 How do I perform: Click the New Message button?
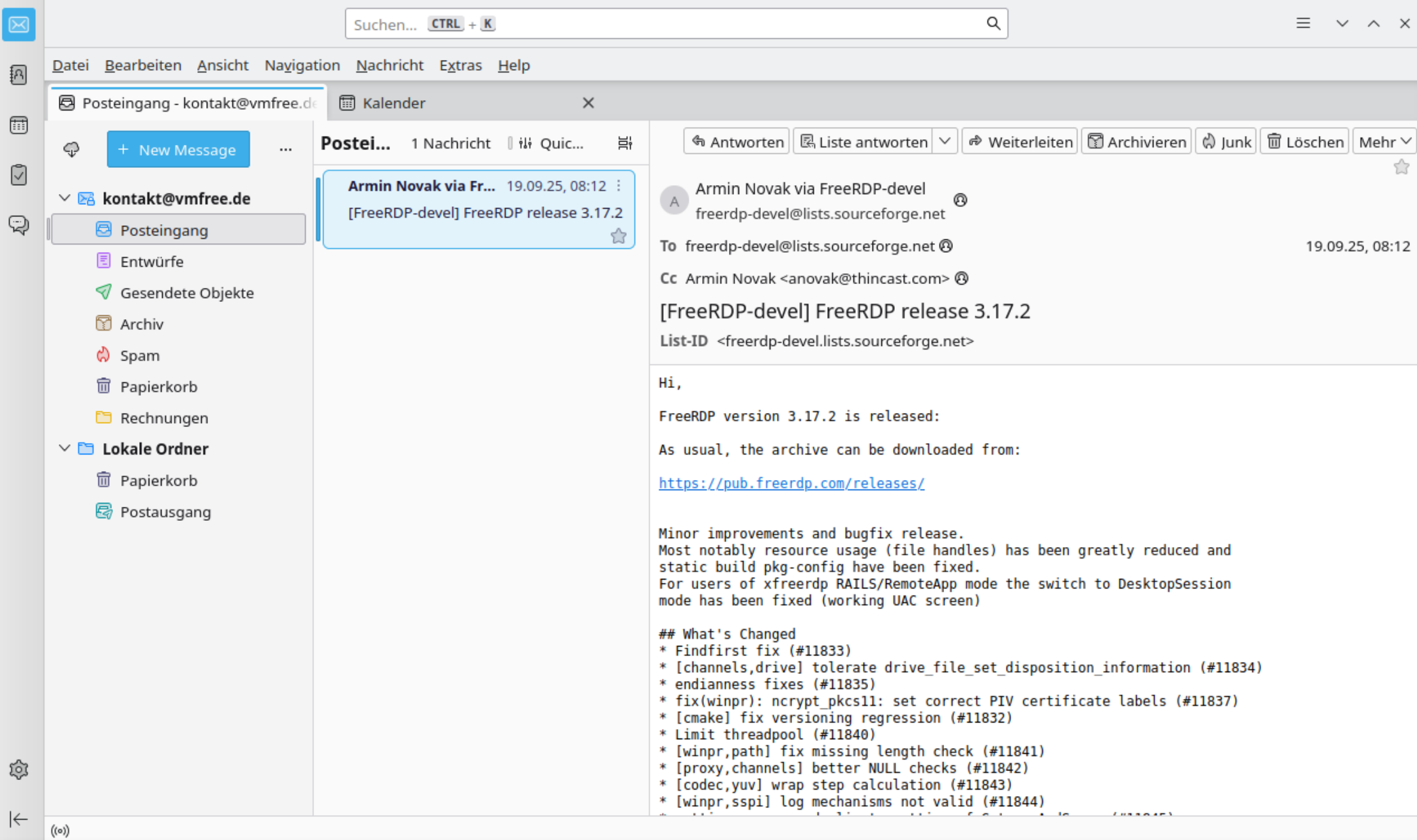(178, 149)
